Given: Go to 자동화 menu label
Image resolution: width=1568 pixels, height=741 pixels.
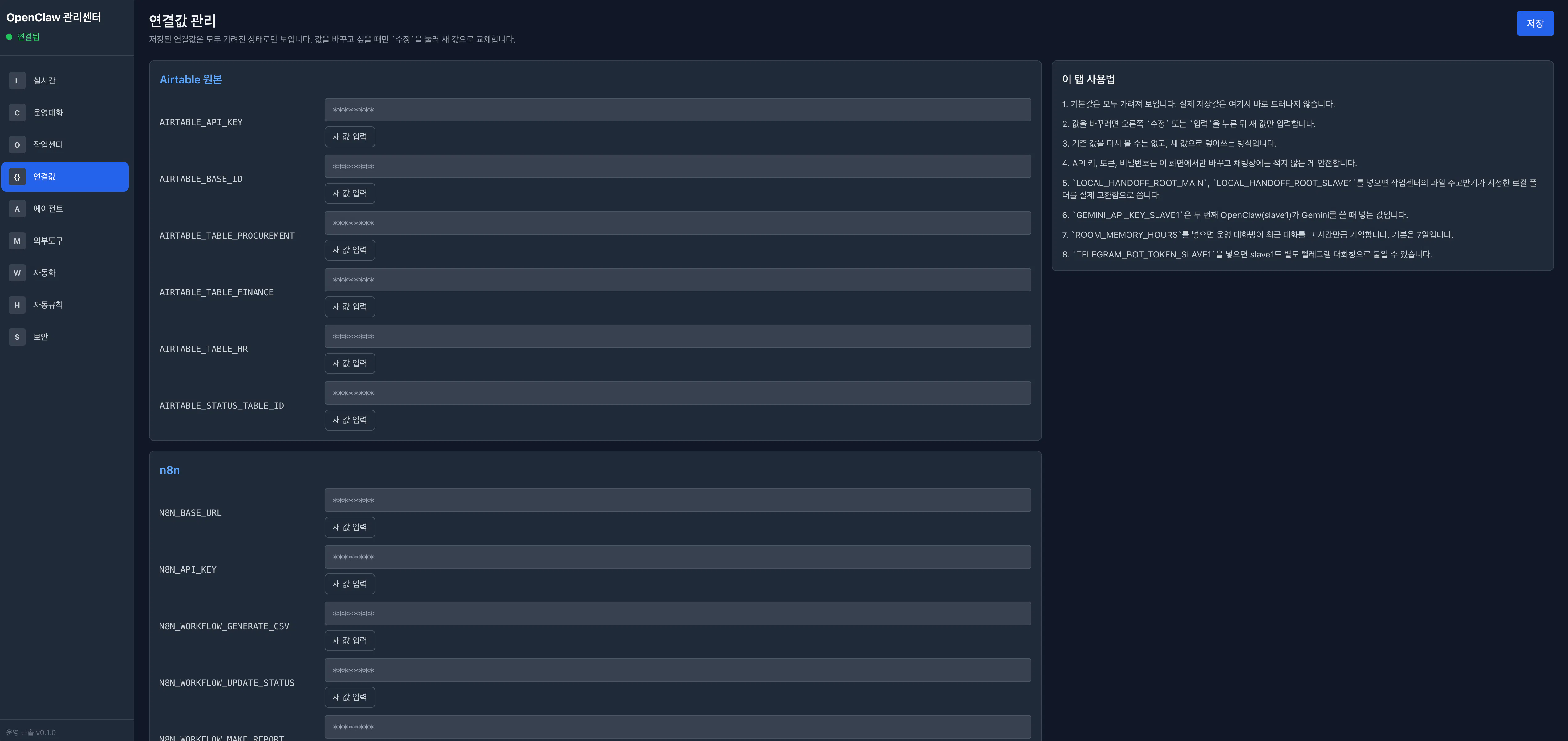Looking at the screenshot, I should point(44,273).
